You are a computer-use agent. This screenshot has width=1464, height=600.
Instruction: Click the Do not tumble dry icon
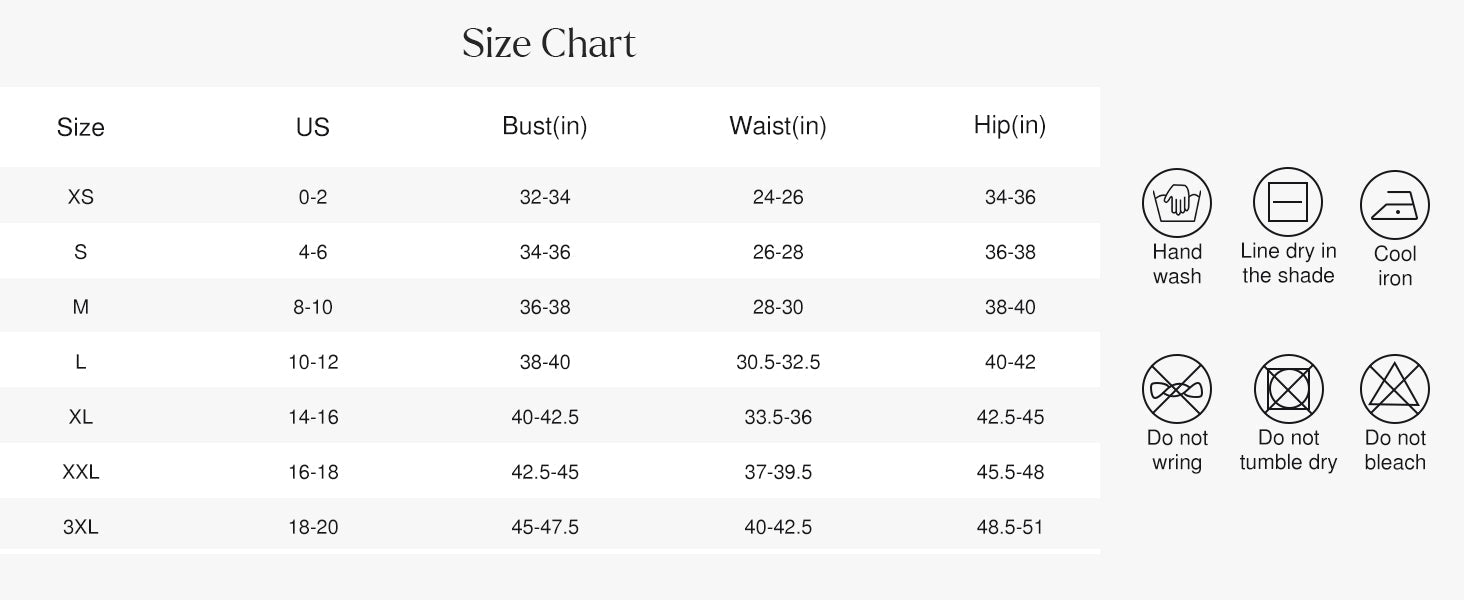pyautogui.click(x=1288, y=389)
